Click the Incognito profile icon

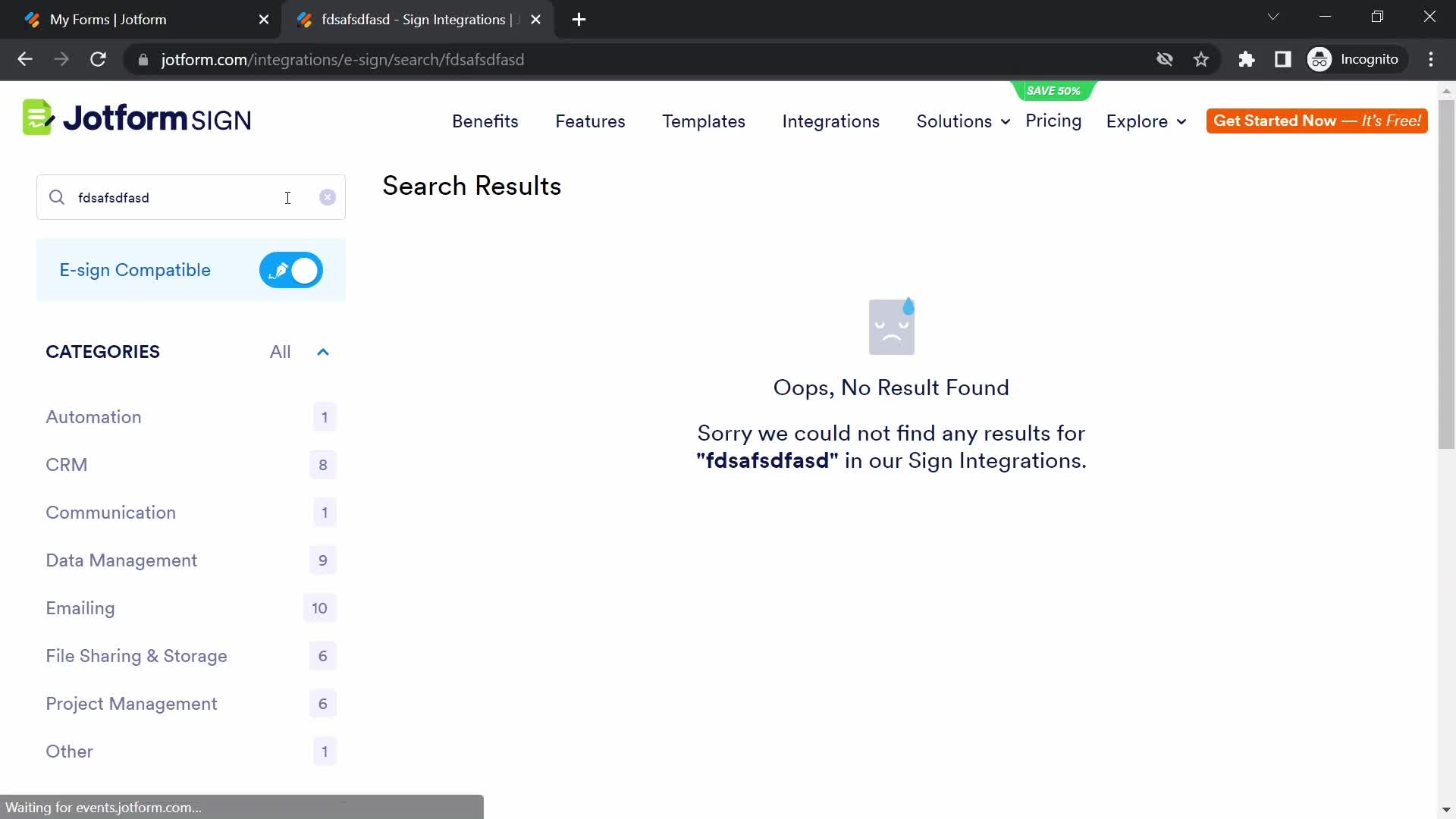tap(1322, 59)
